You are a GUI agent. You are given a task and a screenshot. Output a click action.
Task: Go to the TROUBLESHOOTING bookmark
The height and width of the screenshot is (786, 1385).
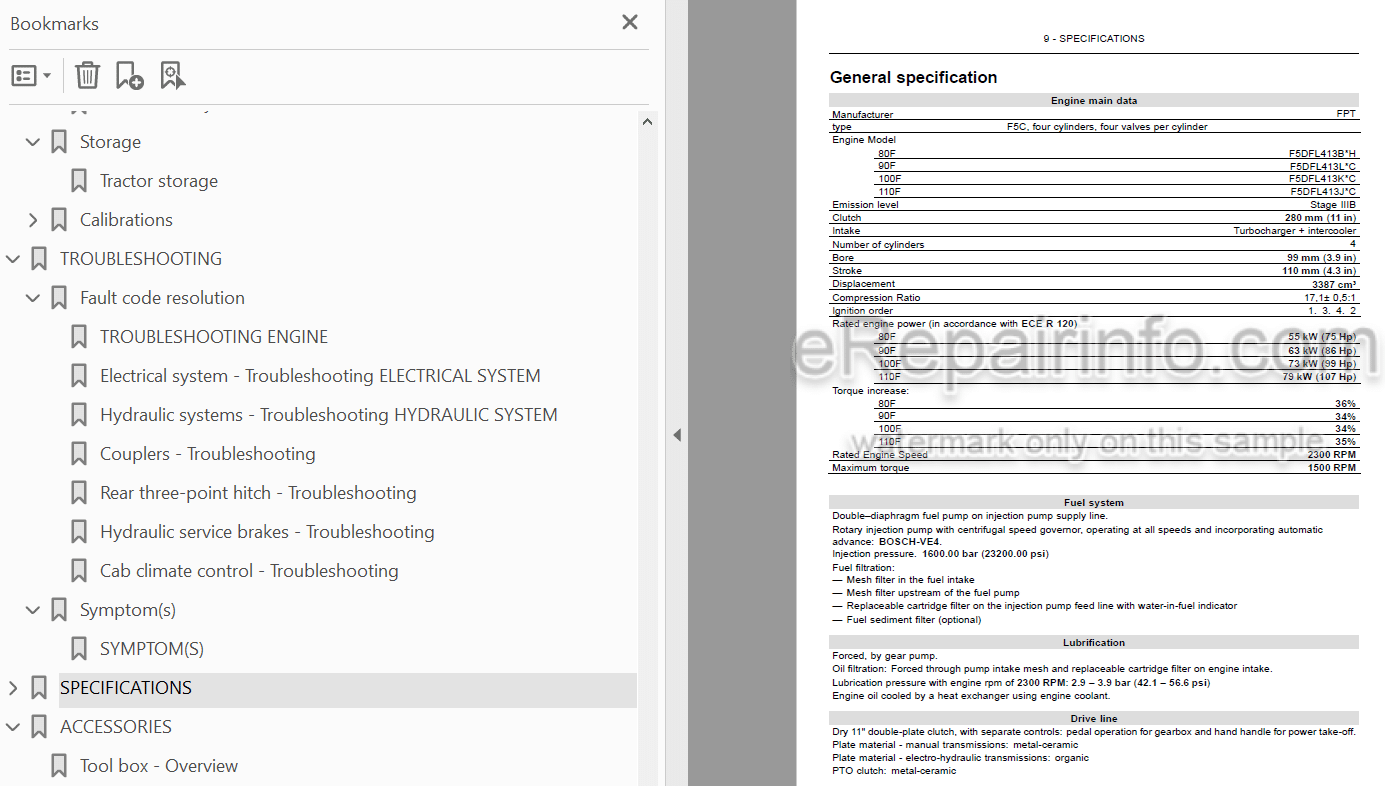(x=141, y=259)
